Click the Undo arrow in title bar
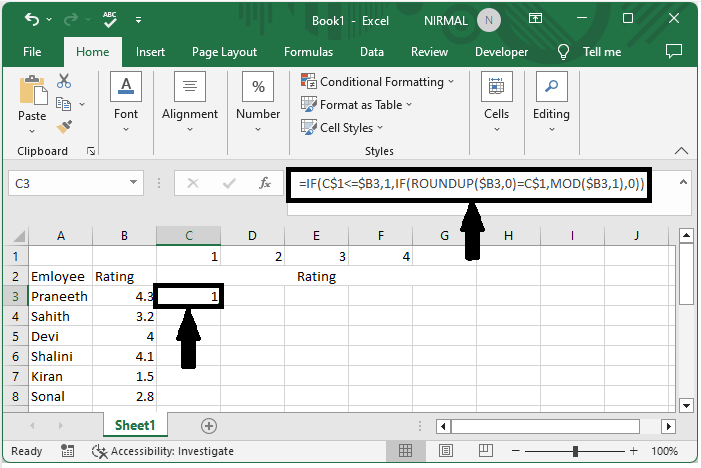 click(32, 19)
